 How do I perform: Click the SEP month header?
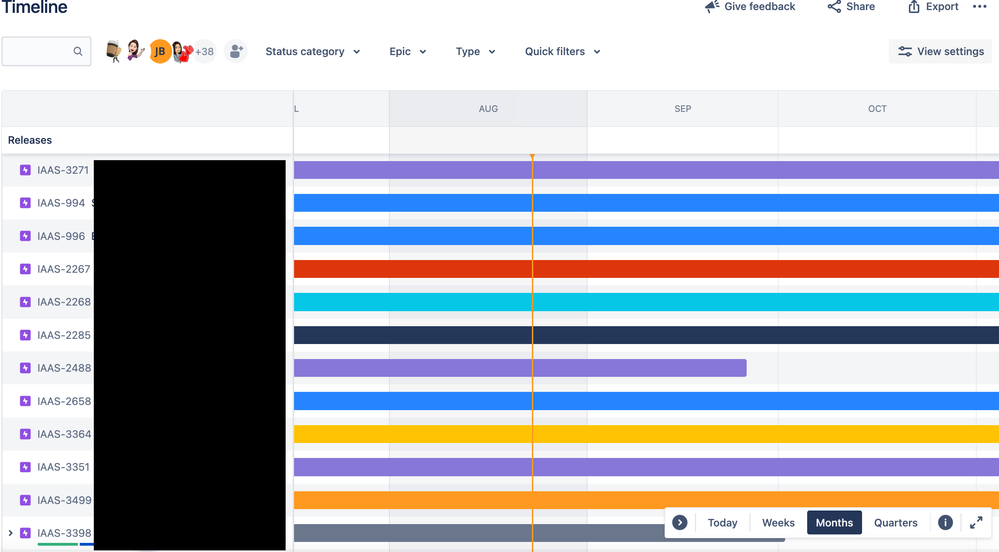pos(682,109)
